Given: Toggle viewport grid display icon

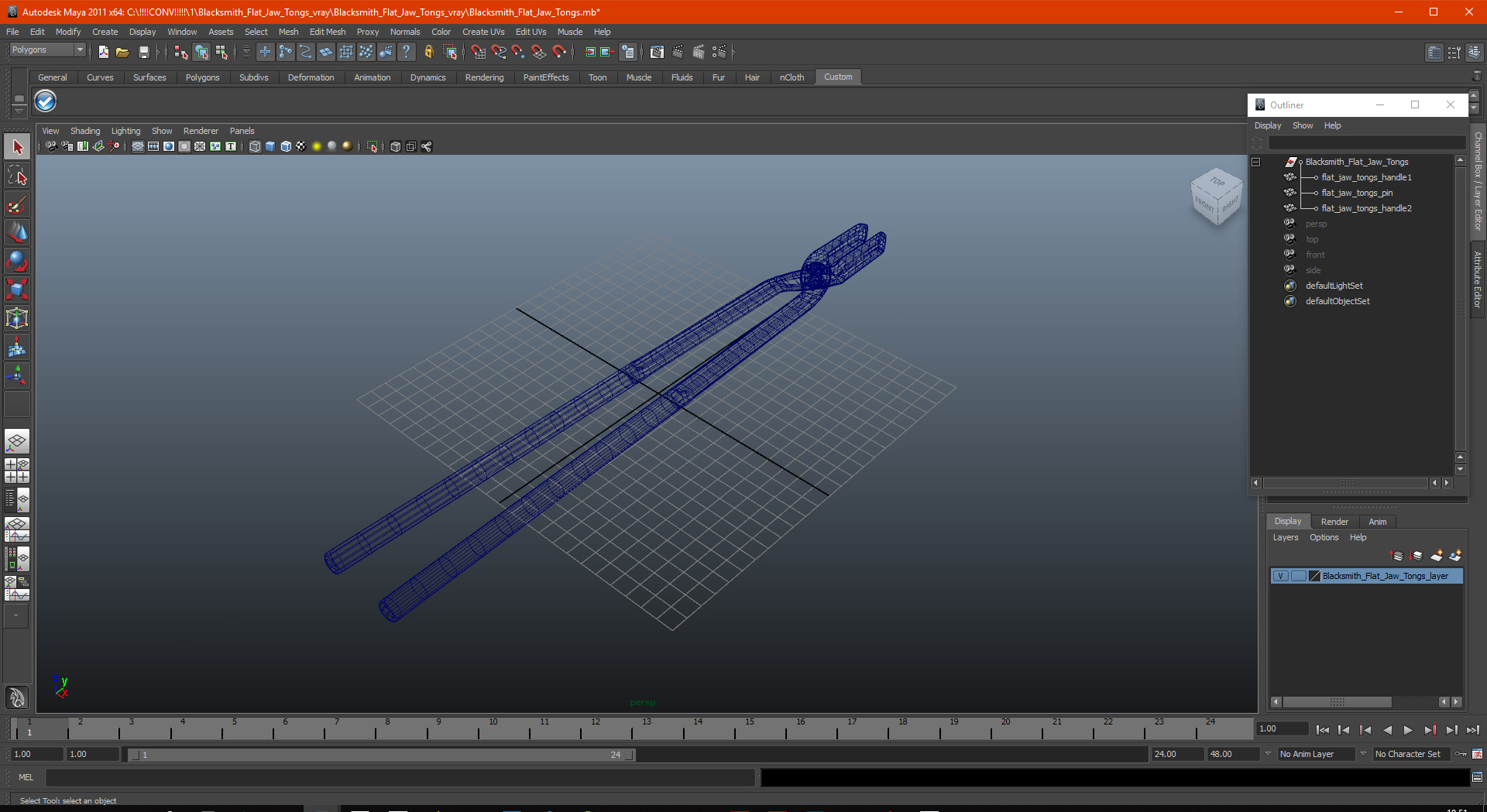Looking at the screenshot, I should coord(138,146).
